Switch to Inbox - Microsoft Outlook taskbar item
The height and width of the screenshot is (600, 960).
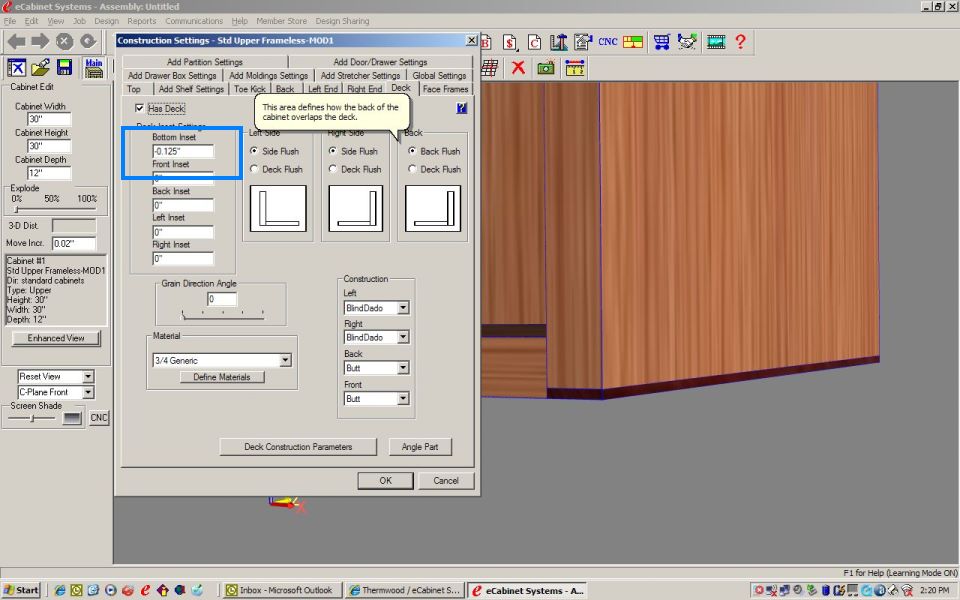(280, 590)
